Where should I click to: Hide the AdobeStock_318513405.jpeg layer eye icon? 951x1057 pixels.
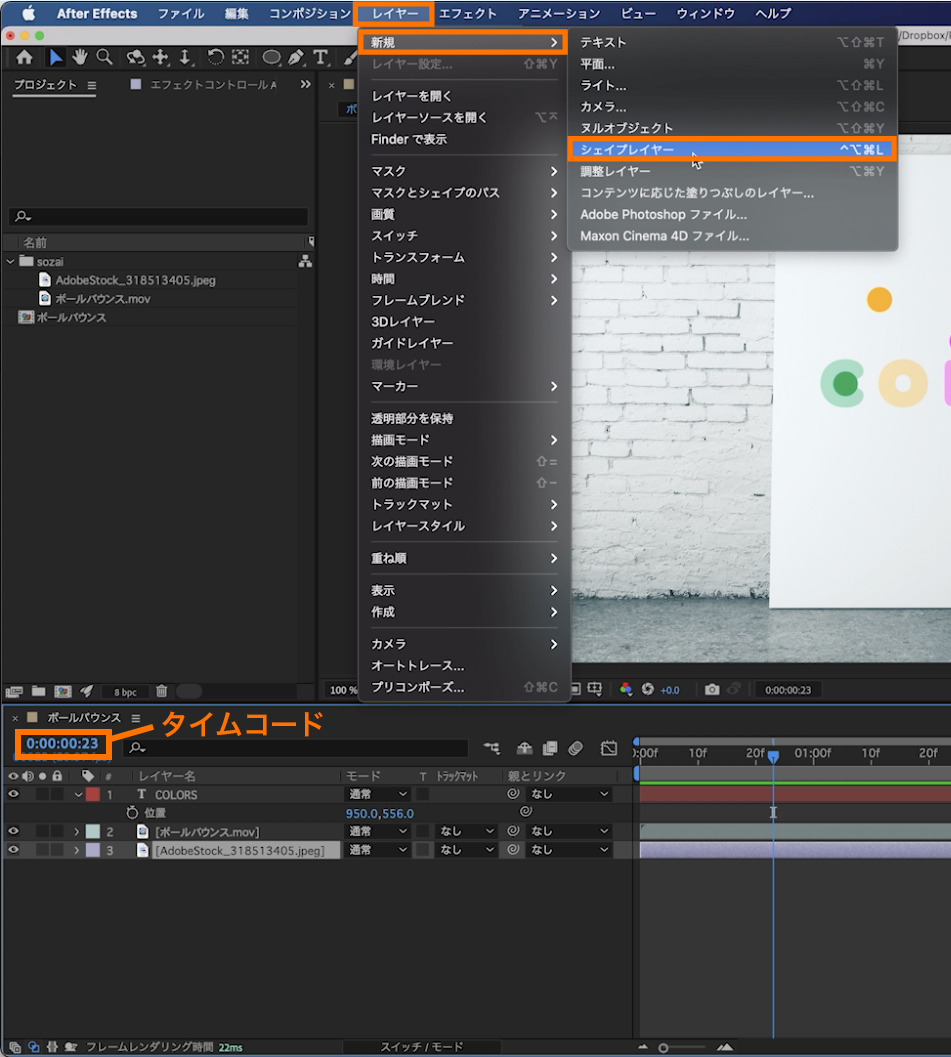coord(13,850)
